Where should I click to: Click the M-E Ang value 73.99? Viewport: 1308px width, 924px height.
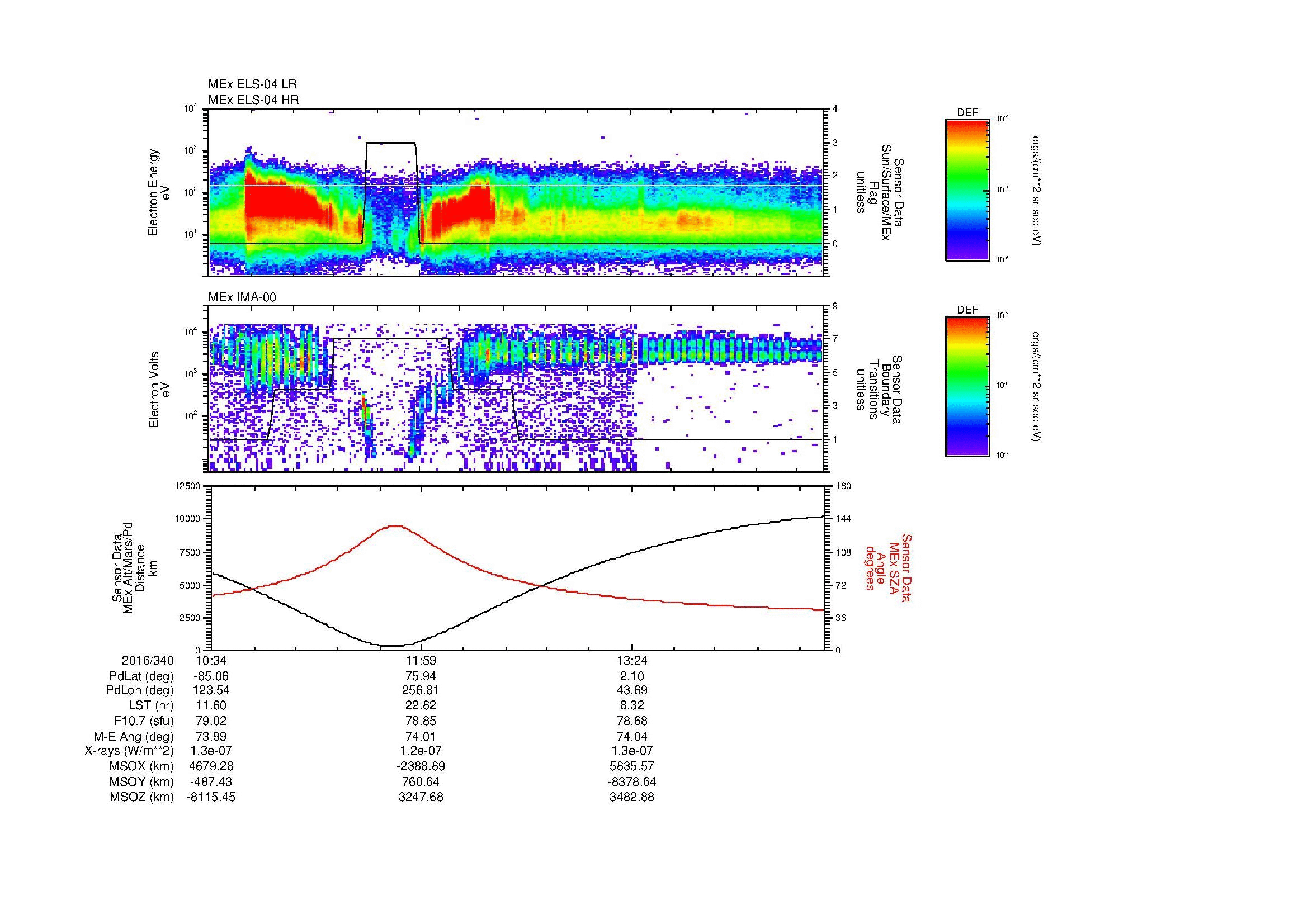coord(211,736)
